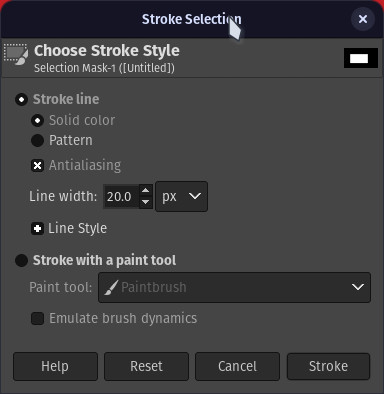This screenshot has height=394, width=384.
Task: Click the Reset button
Action: [146, 366]
